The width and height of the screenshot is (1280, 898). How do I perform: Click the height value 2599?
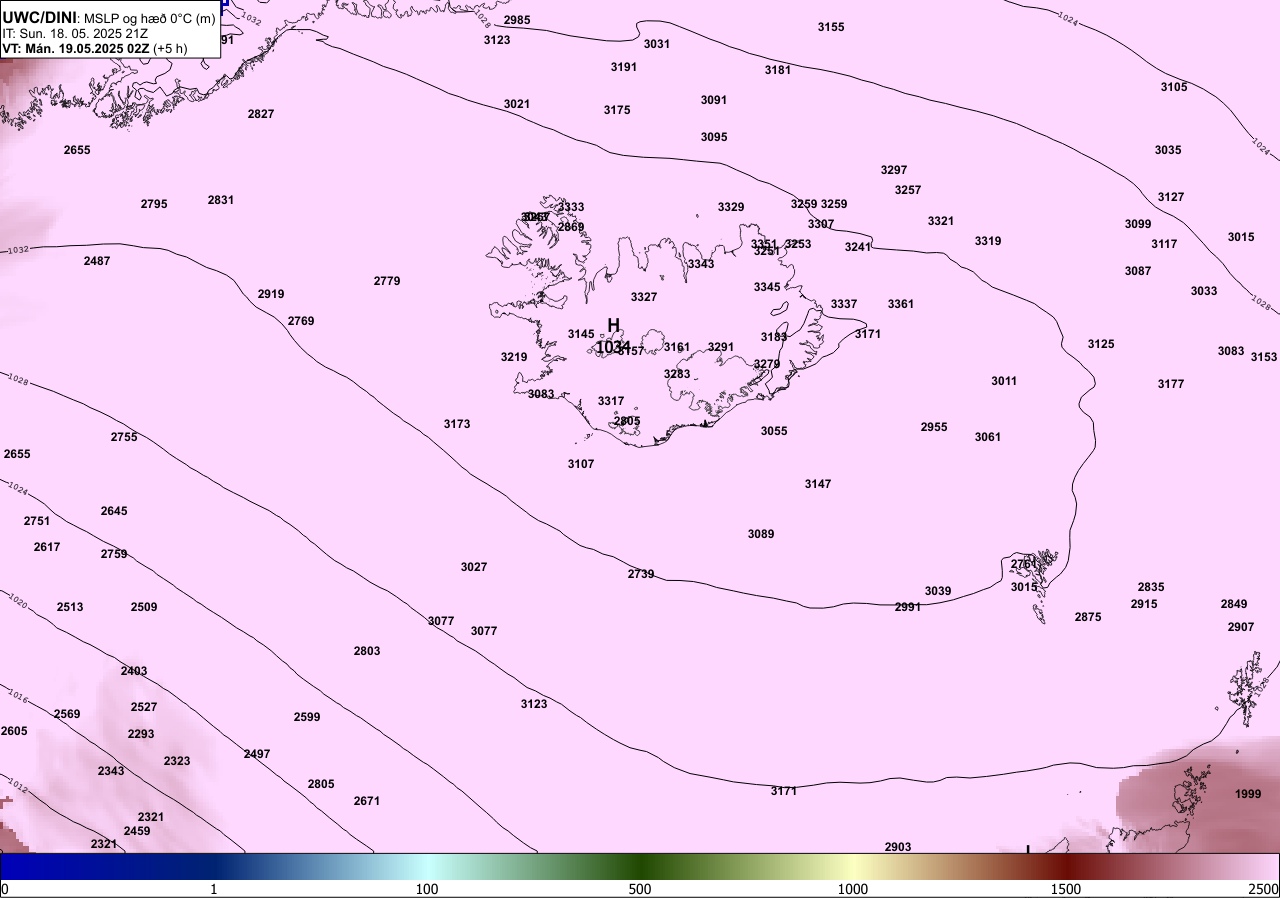(307, 717)
